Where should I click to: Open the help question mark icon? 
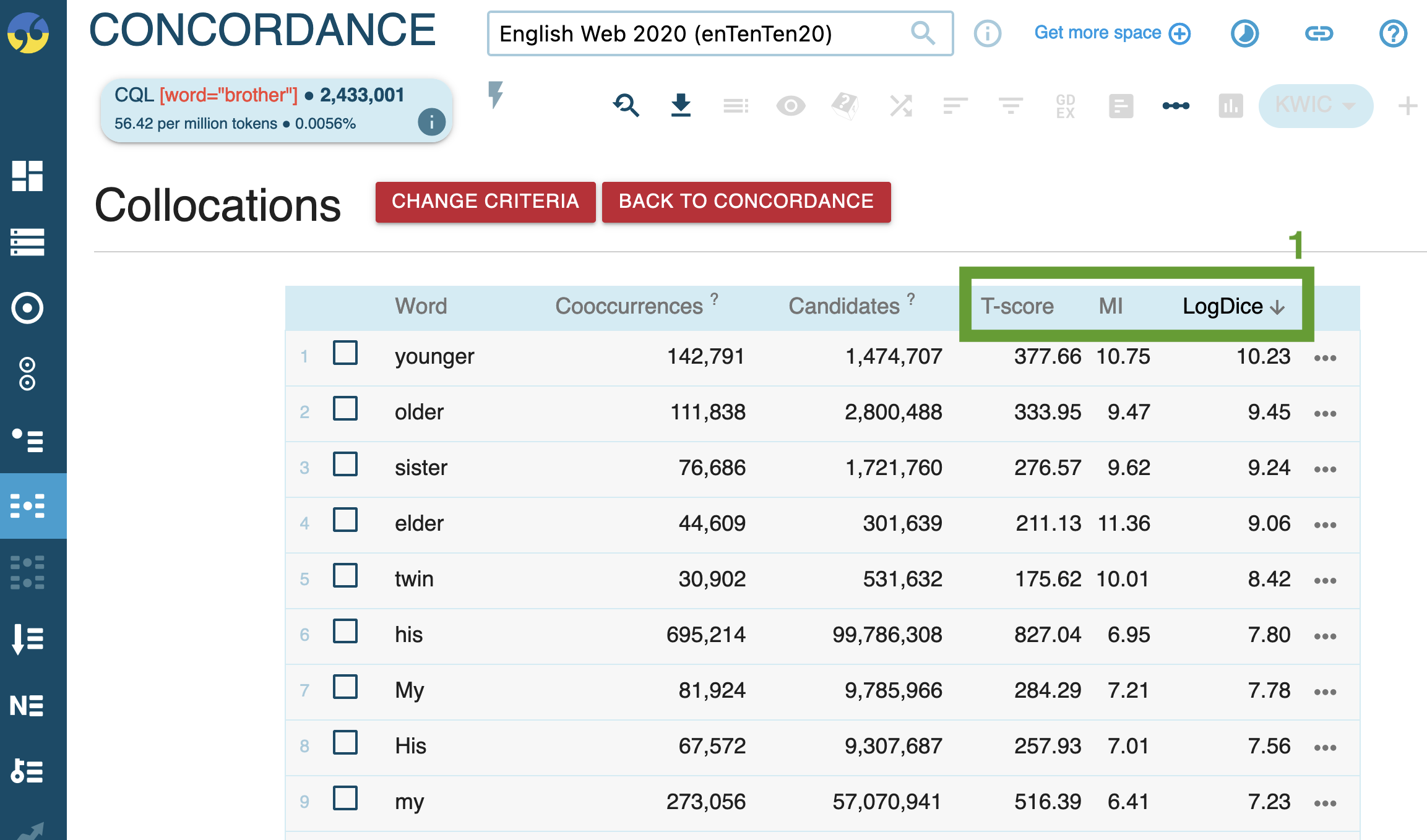(1393, 33)
